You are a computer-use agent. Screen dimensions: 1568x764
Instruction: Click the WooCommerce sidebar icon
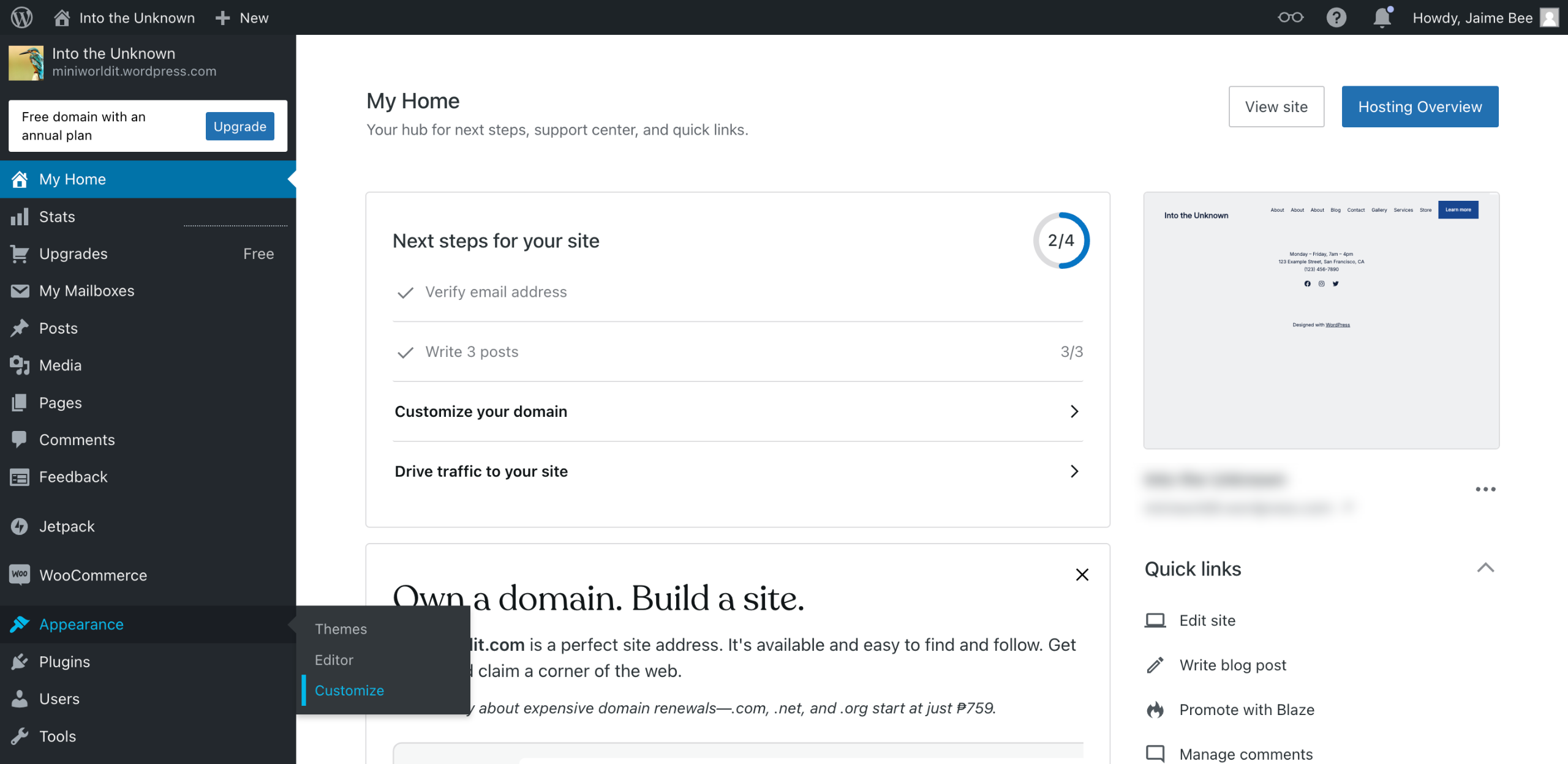coord(20,575)
